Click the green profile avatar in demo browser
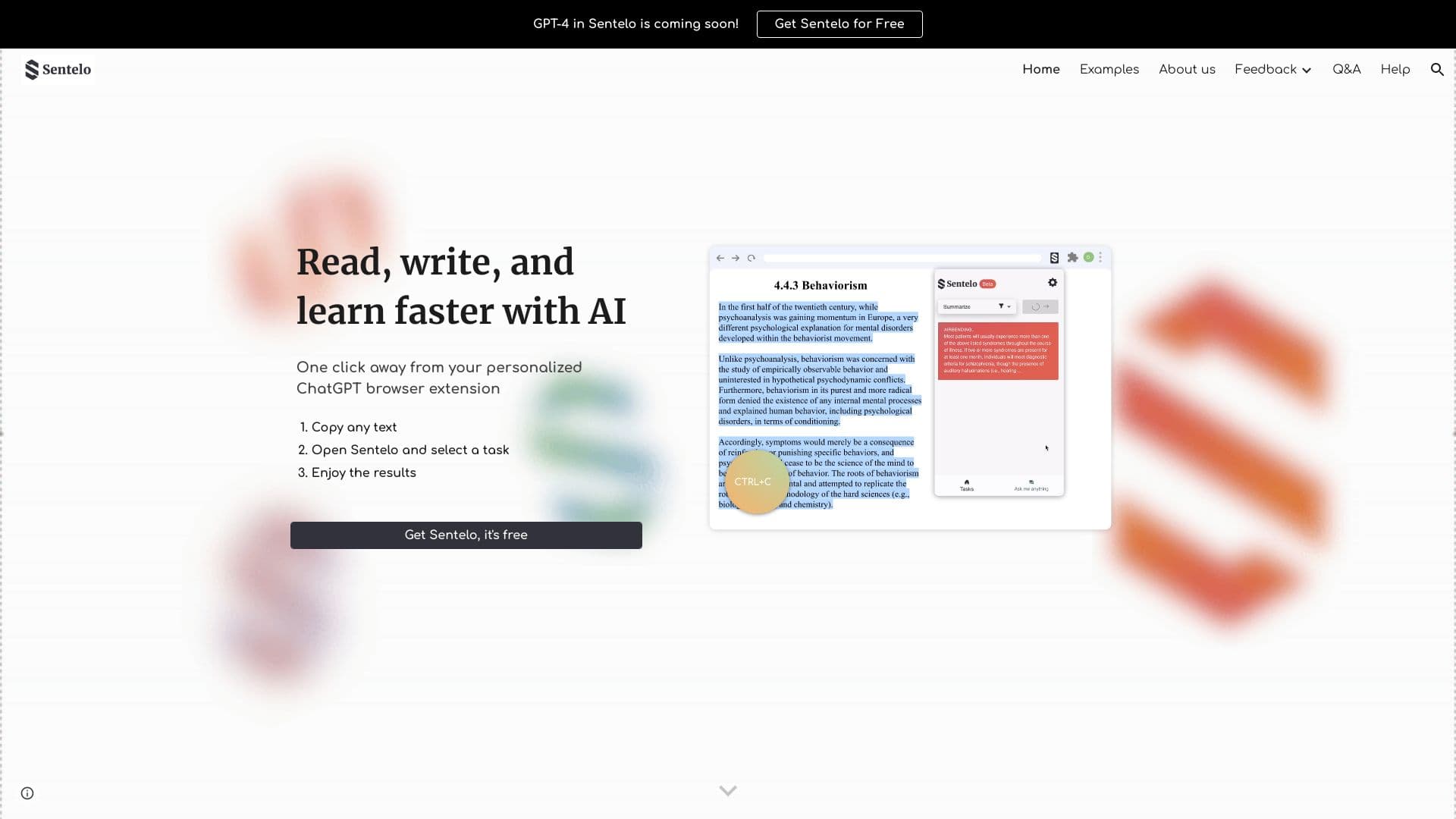This screenshot has width=1456, height=819. [x=1088, y=258]
